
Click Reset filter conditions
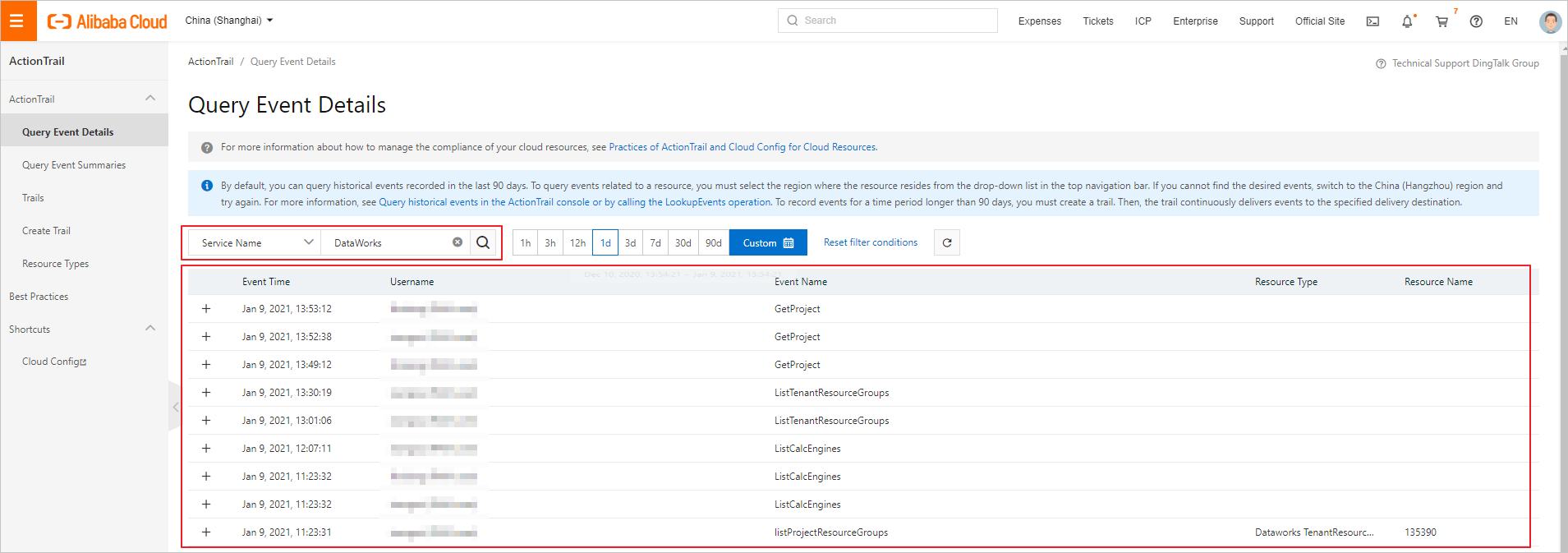[x=871, y=242]
